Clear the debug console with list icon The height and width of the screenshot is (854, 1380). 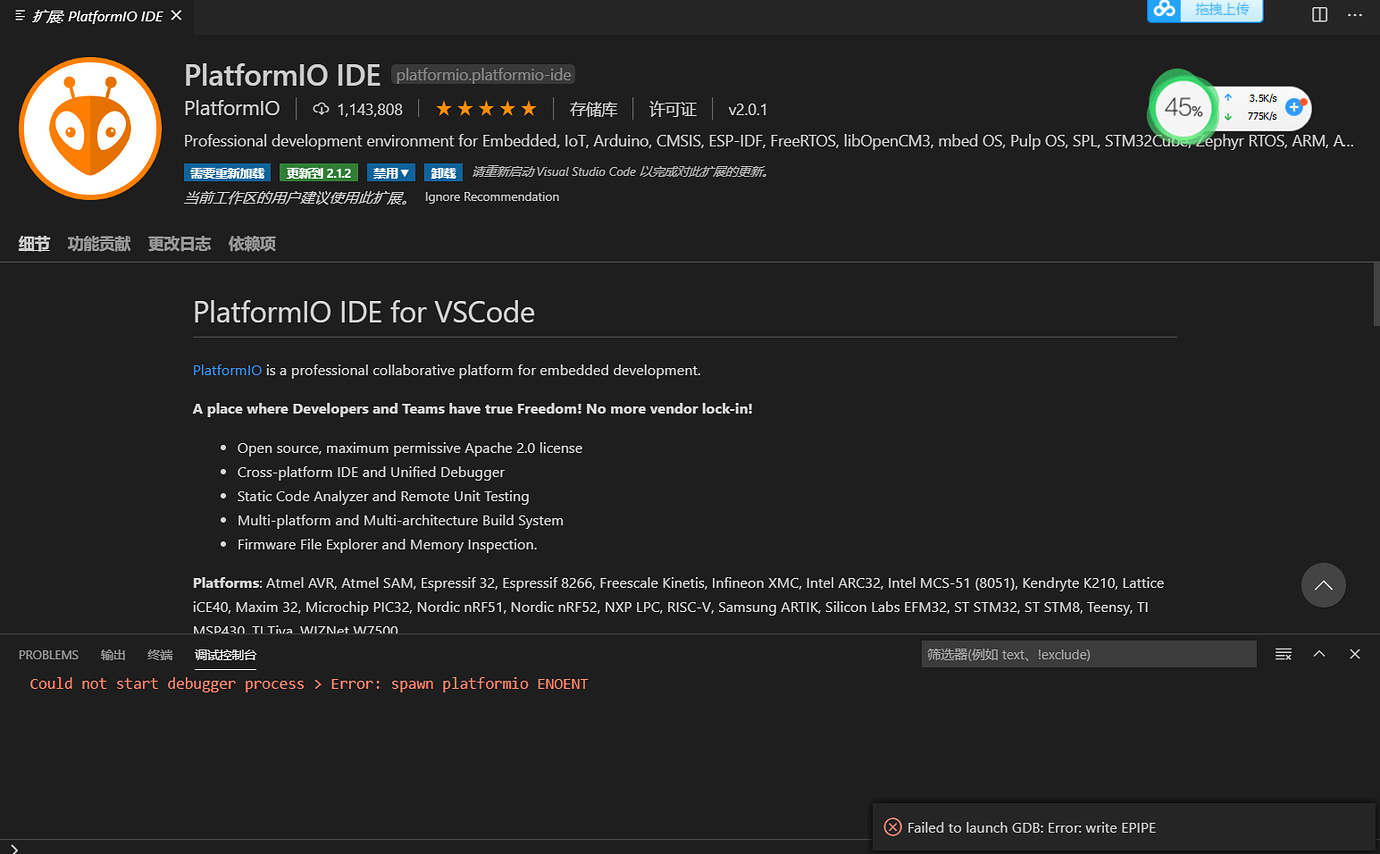tap(1283, 654)
